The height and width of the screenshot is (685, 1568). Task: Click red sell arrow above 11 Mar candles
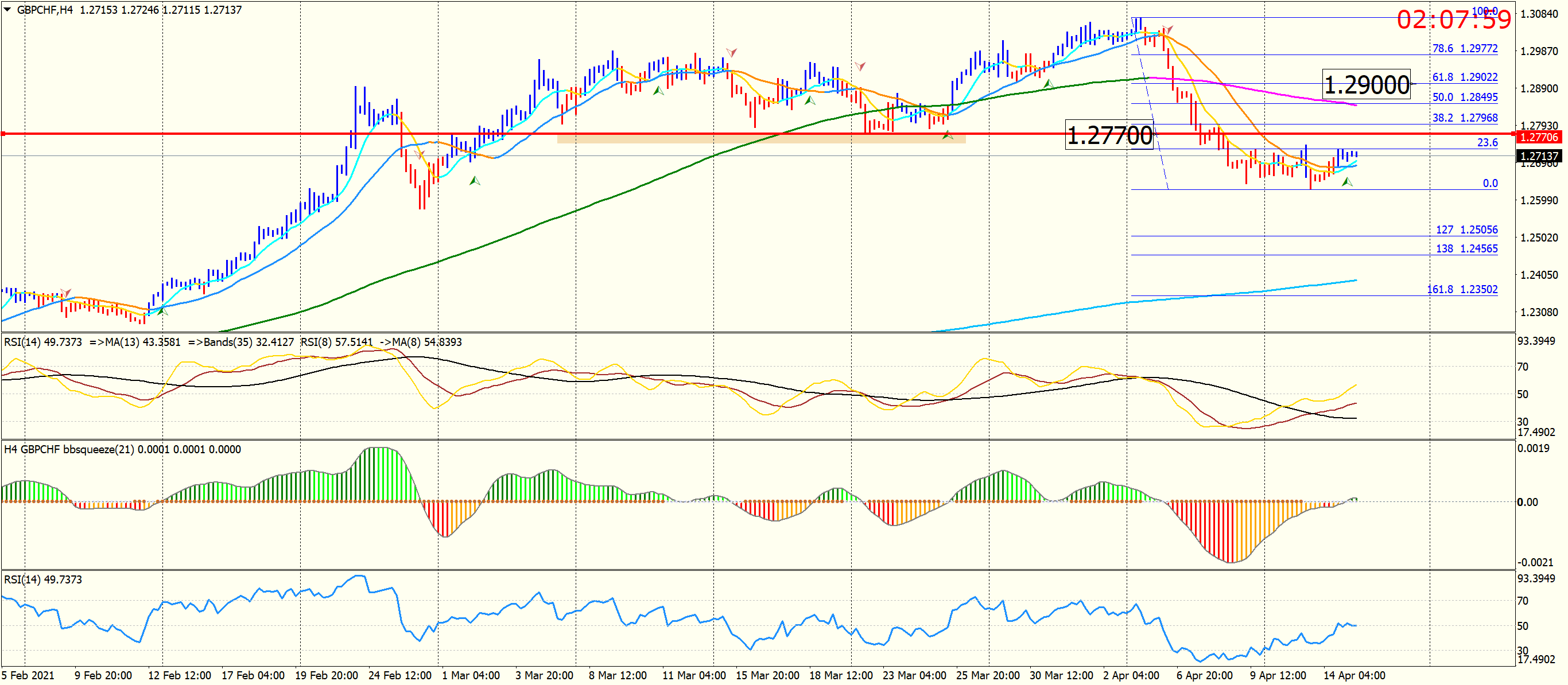pyautogui.click(x=731, y=53)
